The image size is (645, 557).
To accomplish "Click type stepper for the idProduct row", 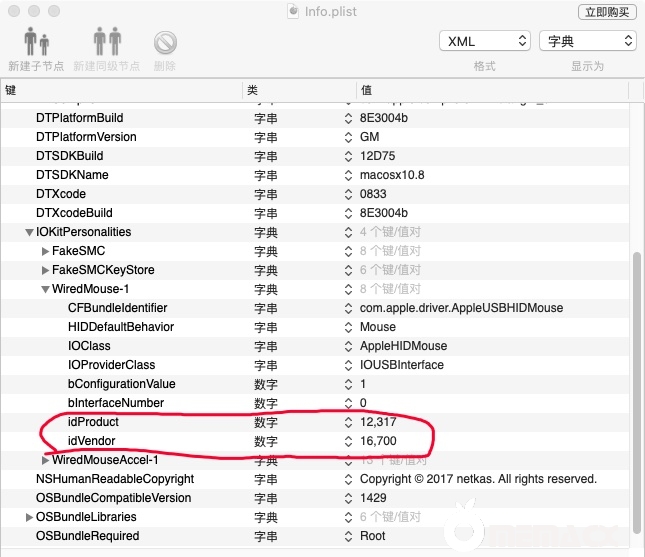I will pos(348,422).
